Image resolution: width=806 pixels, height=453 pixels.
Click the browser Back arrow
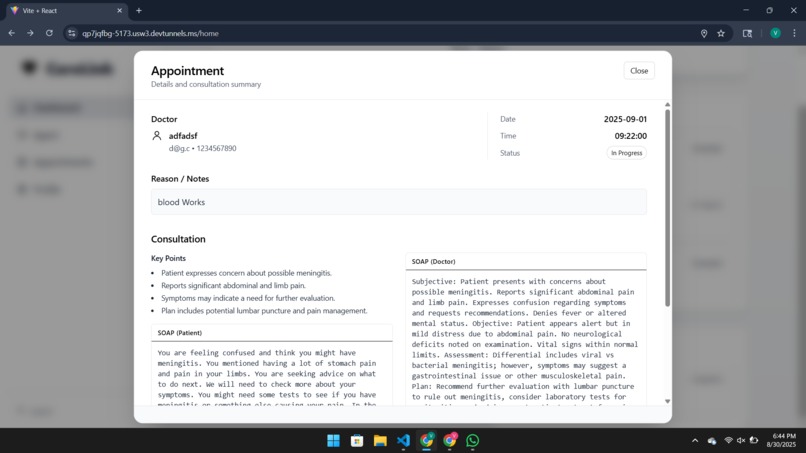pyautogui.click(x=11, y=33)
